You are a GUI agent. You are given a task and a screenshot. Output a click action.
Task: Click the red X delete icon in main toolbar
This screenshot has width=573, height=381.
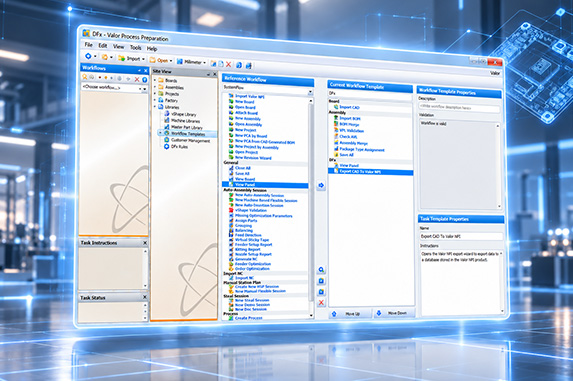229,64
